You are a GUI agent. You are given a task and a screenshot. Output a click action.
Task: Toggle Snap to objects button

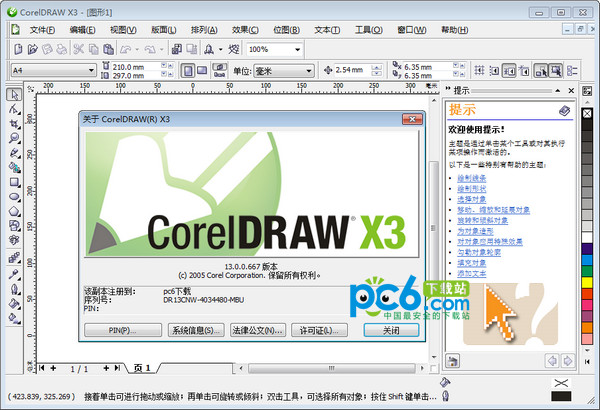click(509, 70)
